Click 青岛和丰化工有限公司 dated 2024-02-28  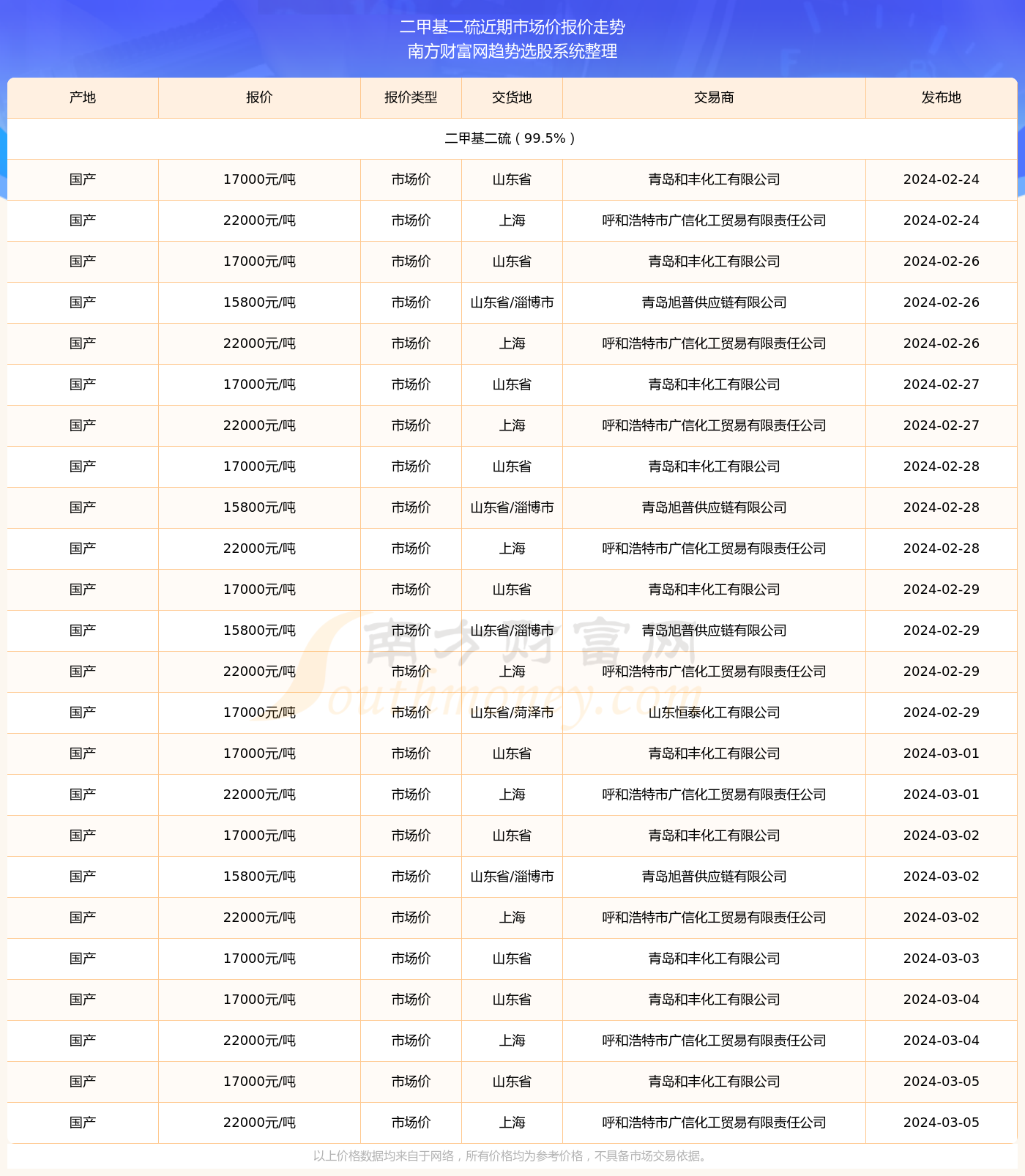pos(714,466)
